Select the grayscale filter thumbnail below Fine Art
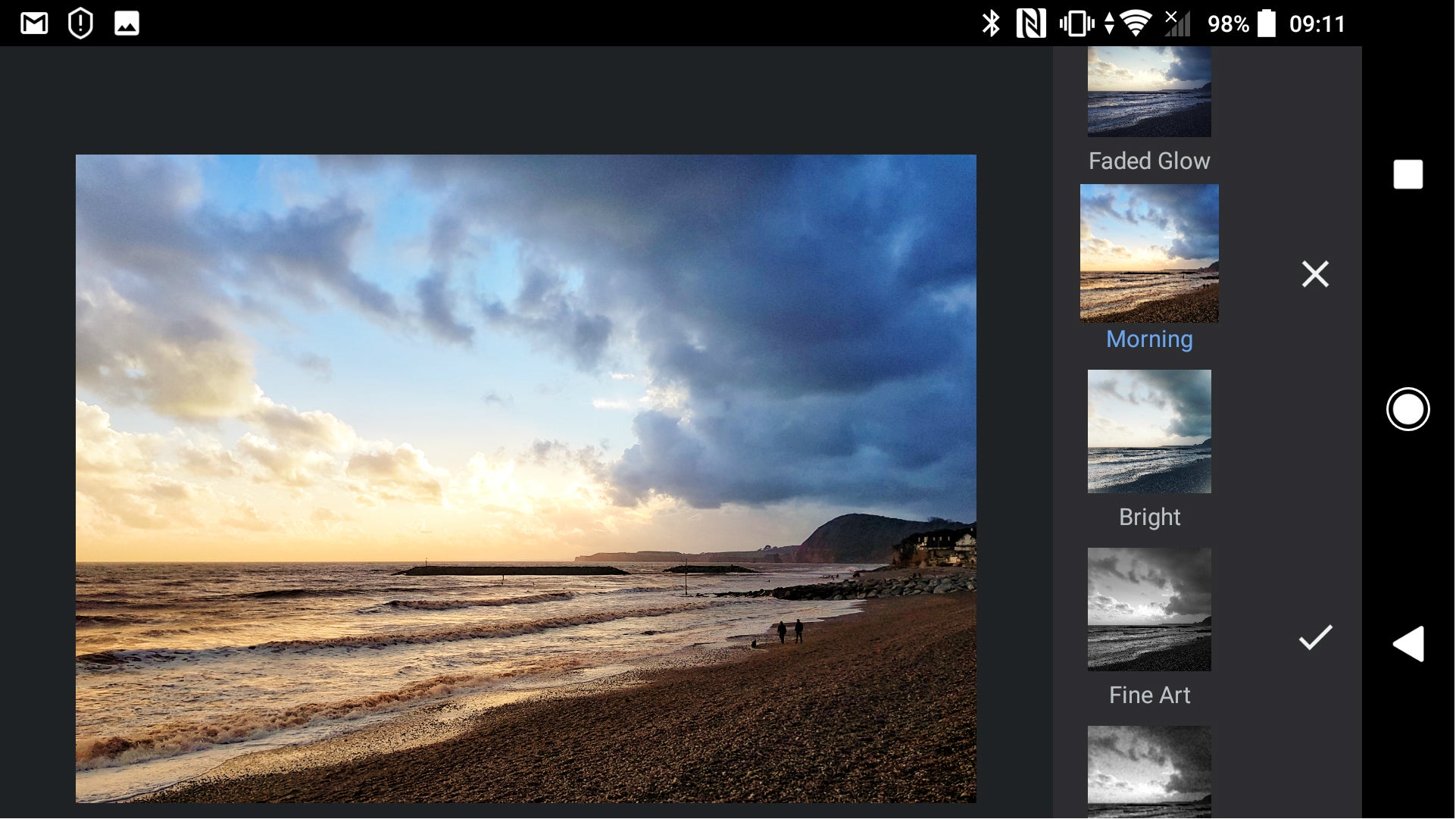Viewport: 1456px width, 819px height. (x=1150, y=772)
